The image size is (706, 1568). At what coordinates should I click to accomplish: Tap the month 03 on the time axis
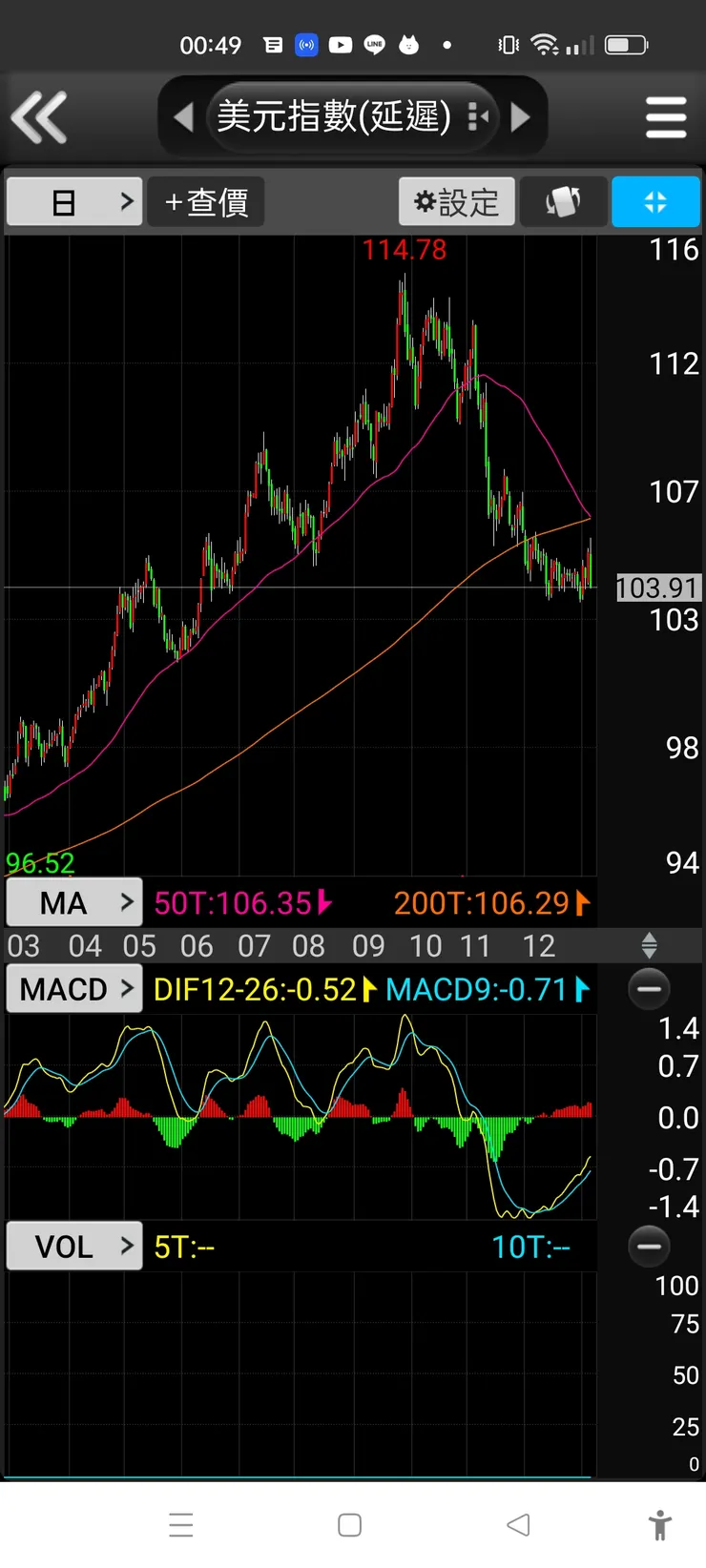tap(24, 946)
